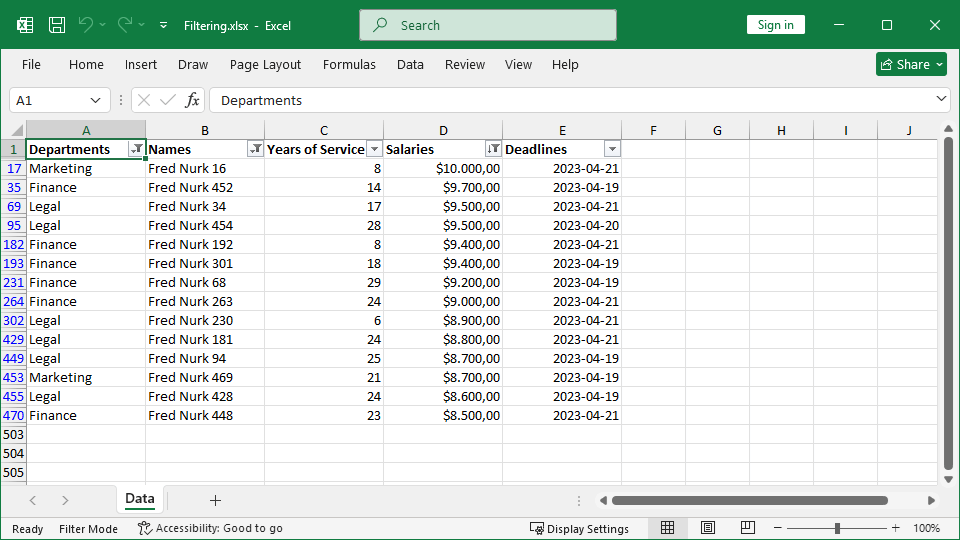
Task: Click the zoom in plus icon
Action: [895, 528]
